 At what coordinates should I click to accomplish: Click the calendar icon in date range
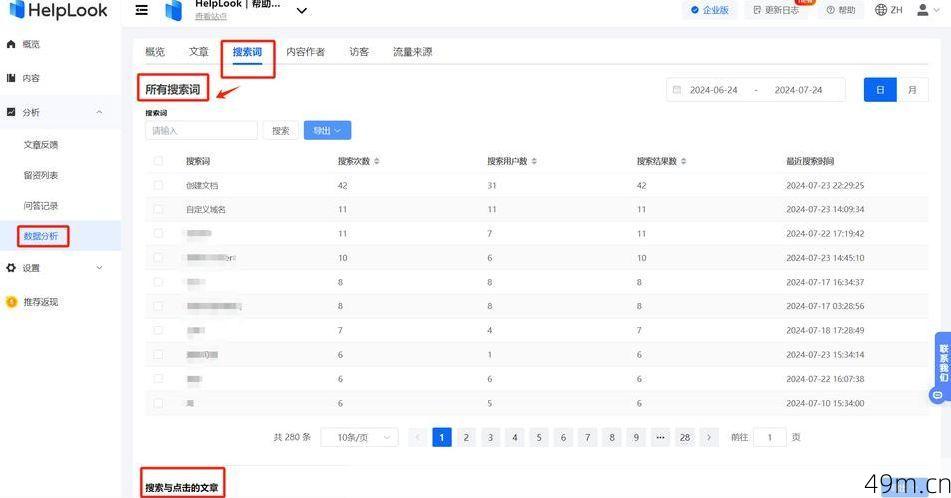coord(677,90)
